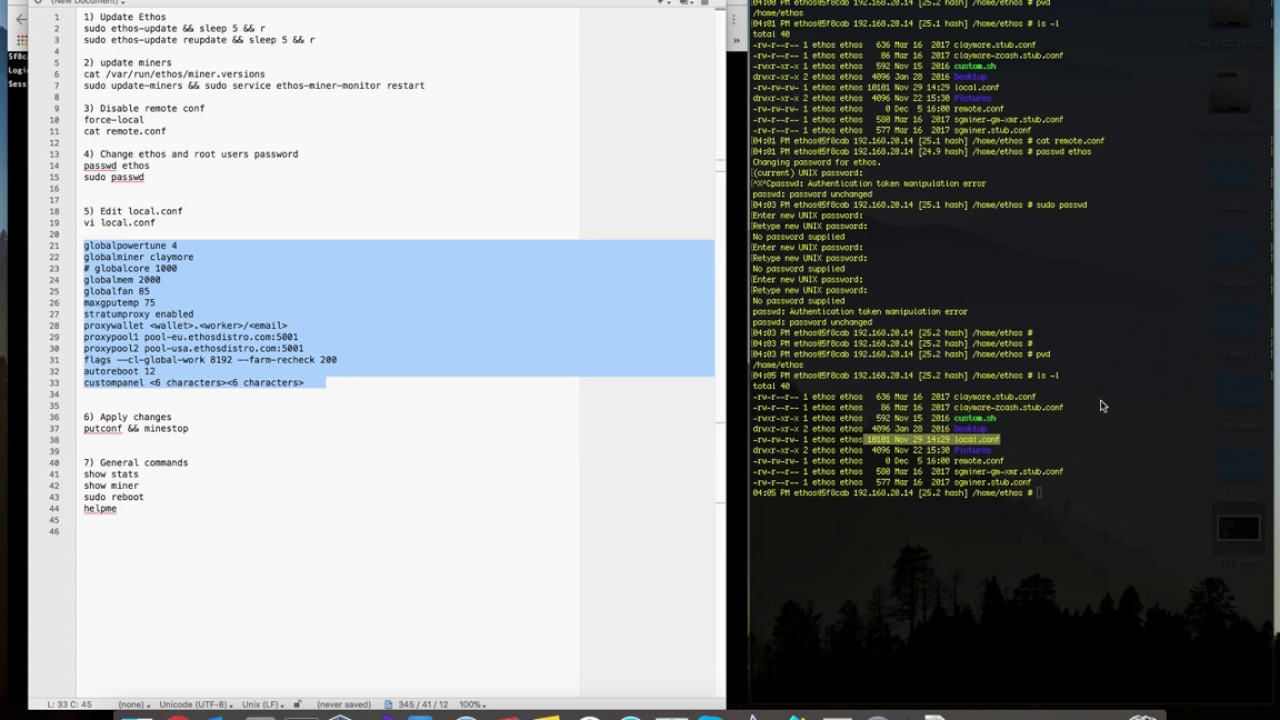Click the 'sudo ethos-update reupdate' line

click(x=199, y=40)
